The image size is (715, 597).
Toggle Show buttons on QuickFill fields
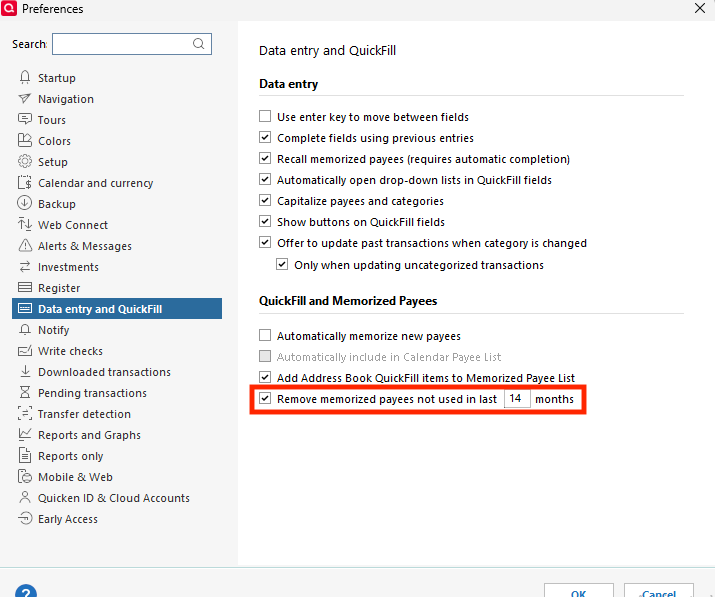click(265, 221)
